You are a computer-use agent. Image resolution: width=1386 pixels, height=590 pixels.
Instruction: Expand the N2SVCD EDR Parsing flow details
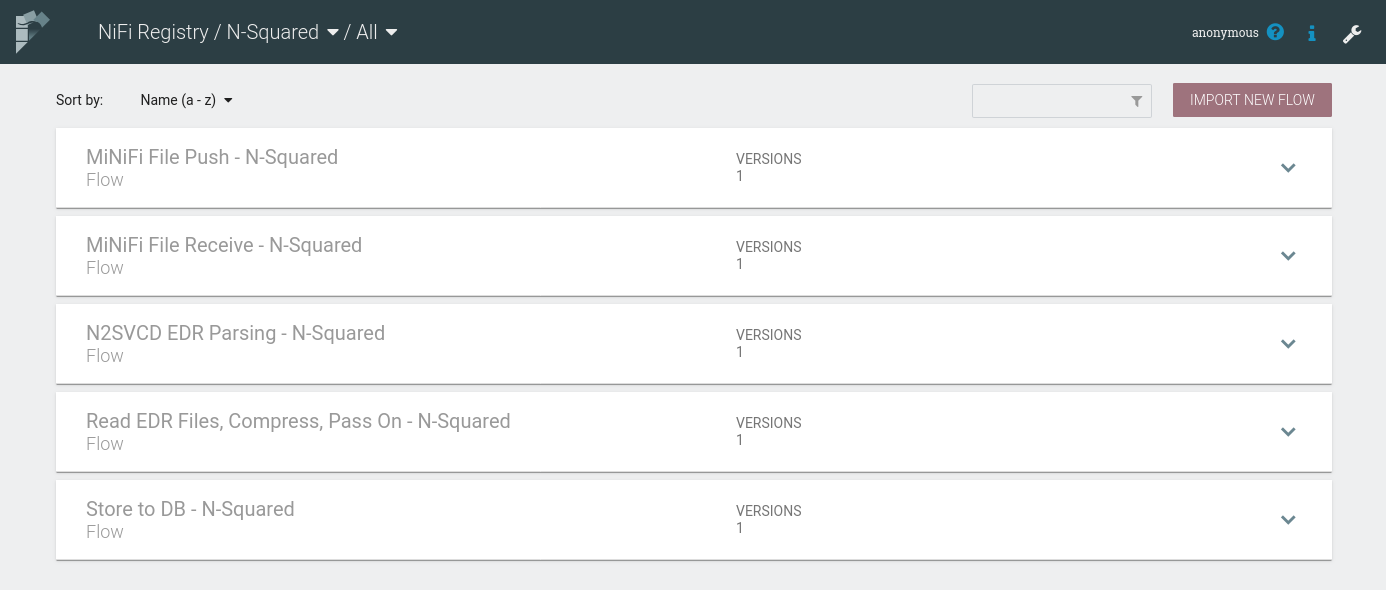pos(1288,344)
